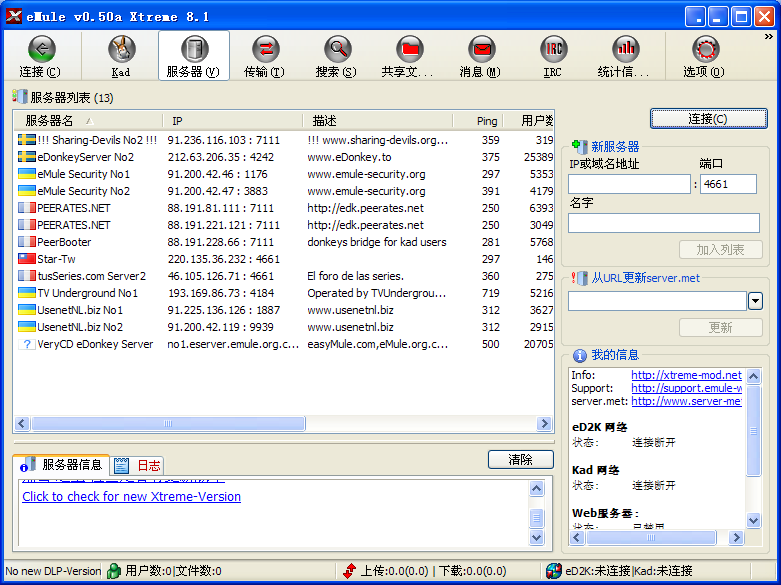Click the My Info (我的信息) icon
Viewport: 781px width, 585px height.
click(x=579, y=355)
